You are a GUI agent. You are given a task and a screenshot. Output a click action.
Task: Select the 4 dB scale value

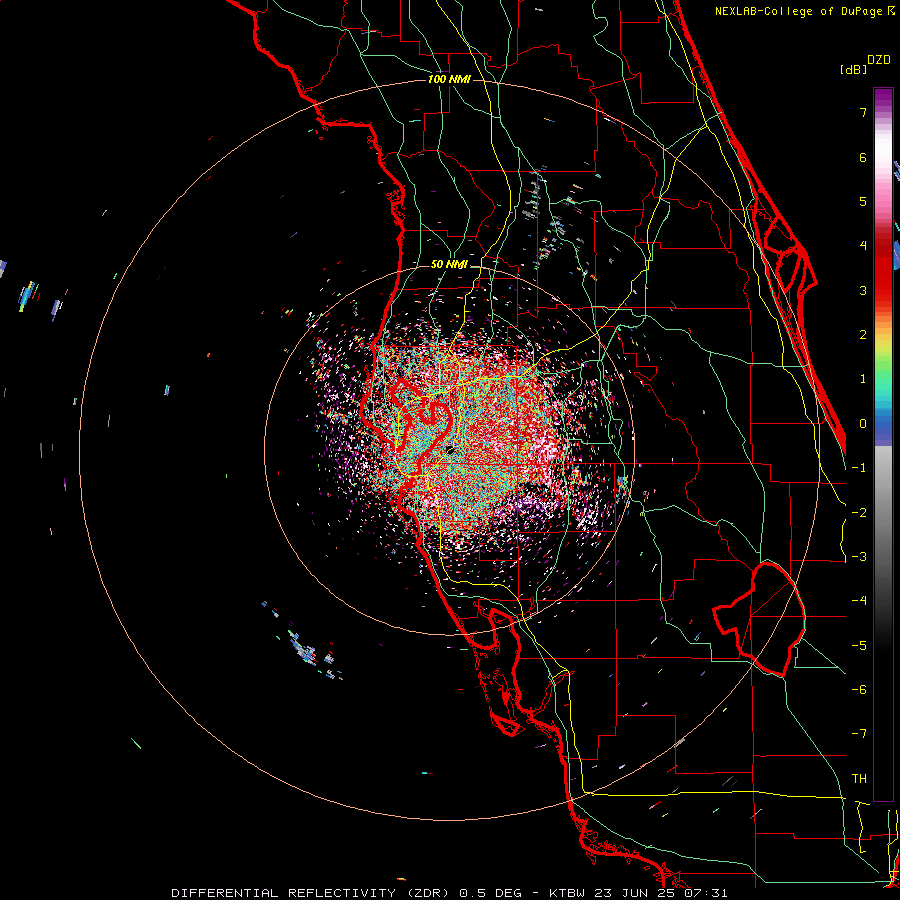[x=863, y=246]
